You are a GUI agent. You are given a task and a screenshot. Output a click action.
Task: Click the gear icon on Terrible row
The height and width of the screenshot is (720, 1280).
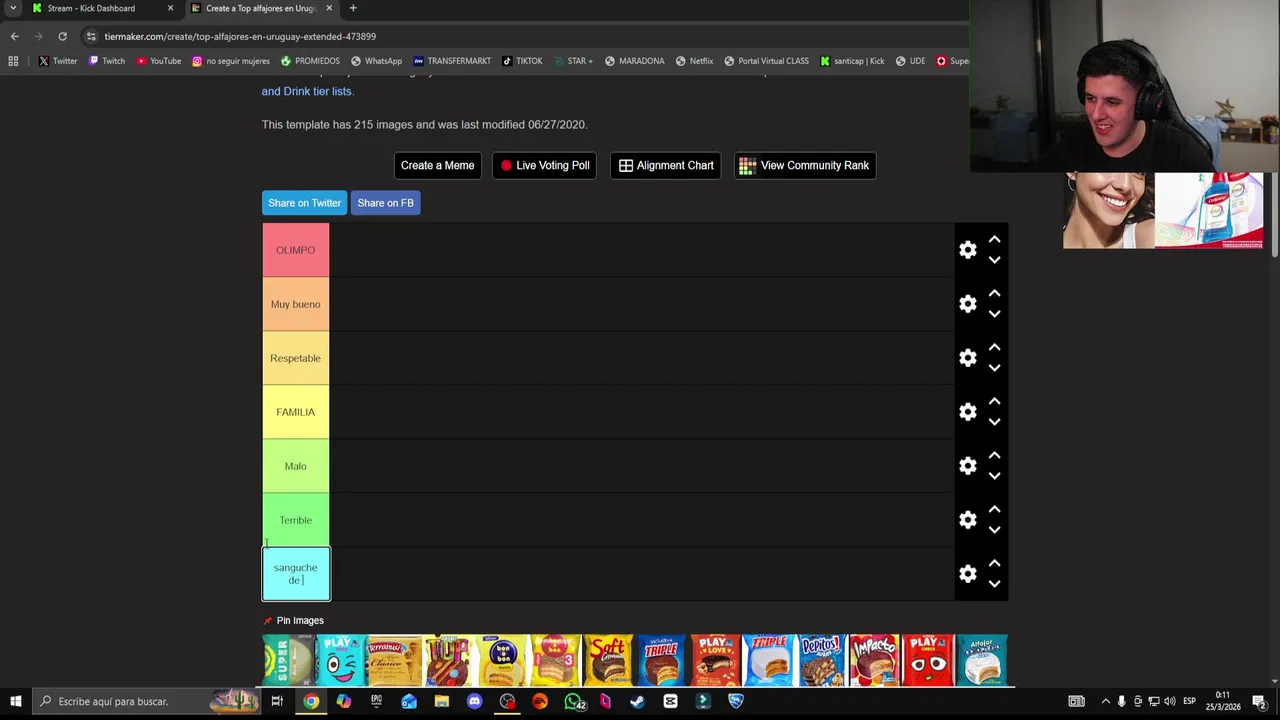tap(967, 520)
